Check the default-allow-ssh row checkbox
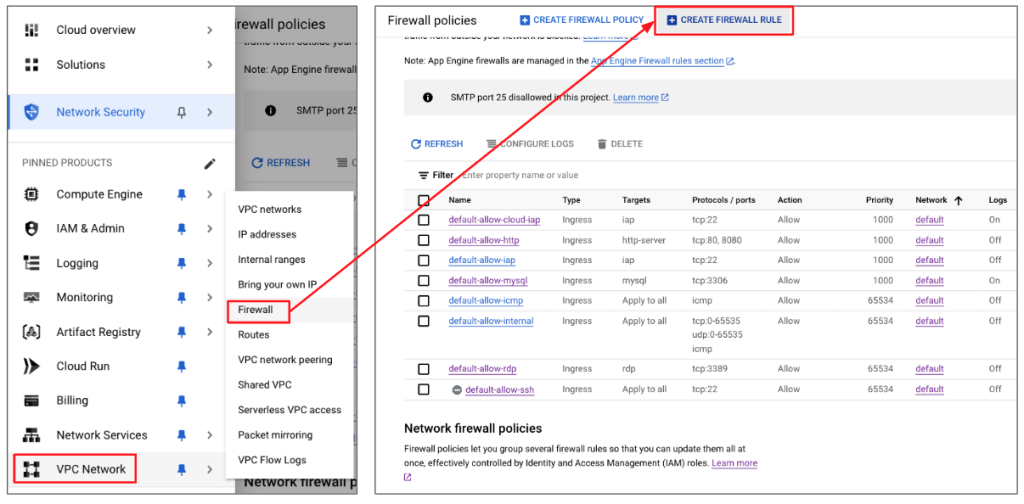 423,390
